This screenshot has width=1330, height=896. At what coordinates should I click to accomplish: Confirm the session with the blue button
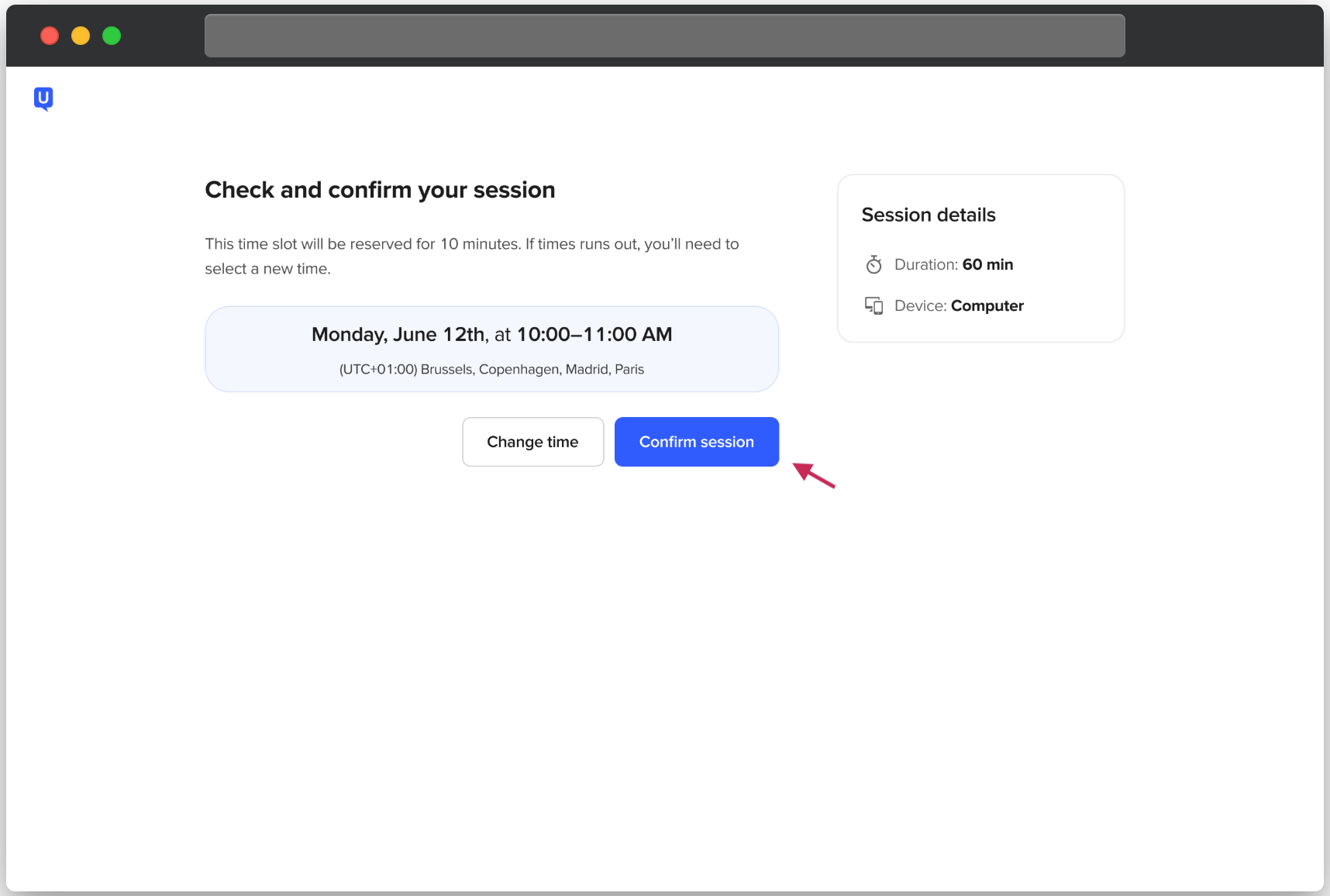[x=696, y=442]
